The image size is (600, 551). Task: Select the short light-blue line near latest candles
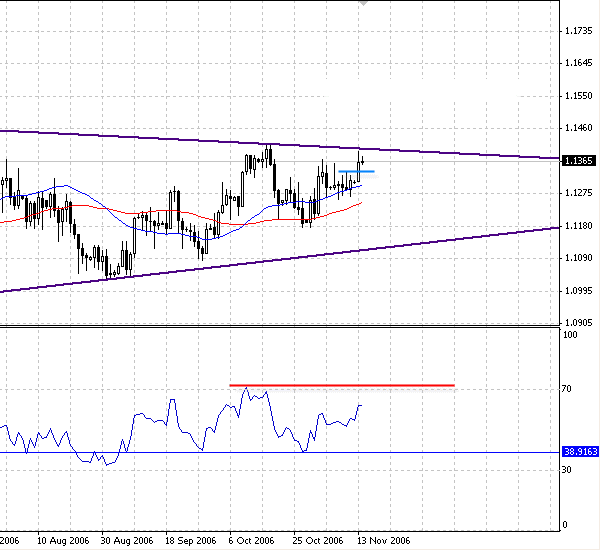click(x=356, y=171)
